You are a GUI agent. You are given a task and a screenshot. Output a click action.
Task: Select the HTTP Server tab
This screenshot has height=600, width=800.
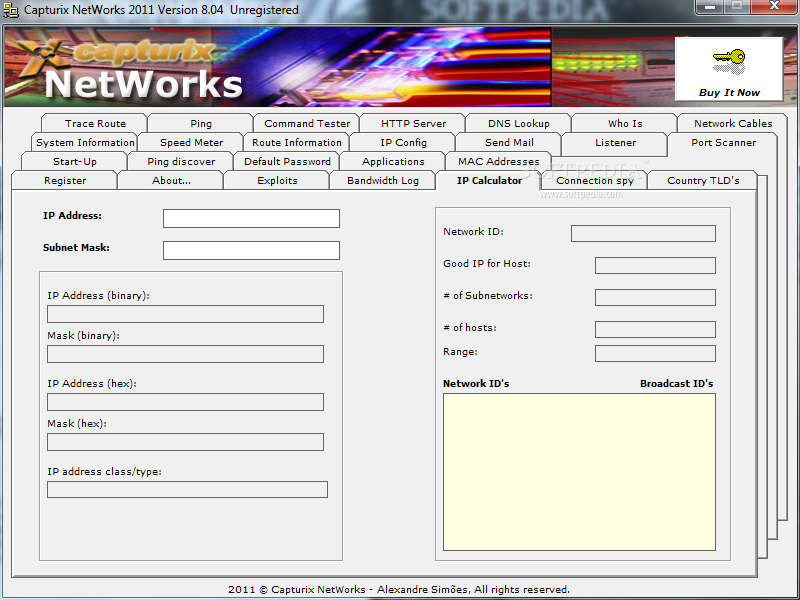[413, 123]
